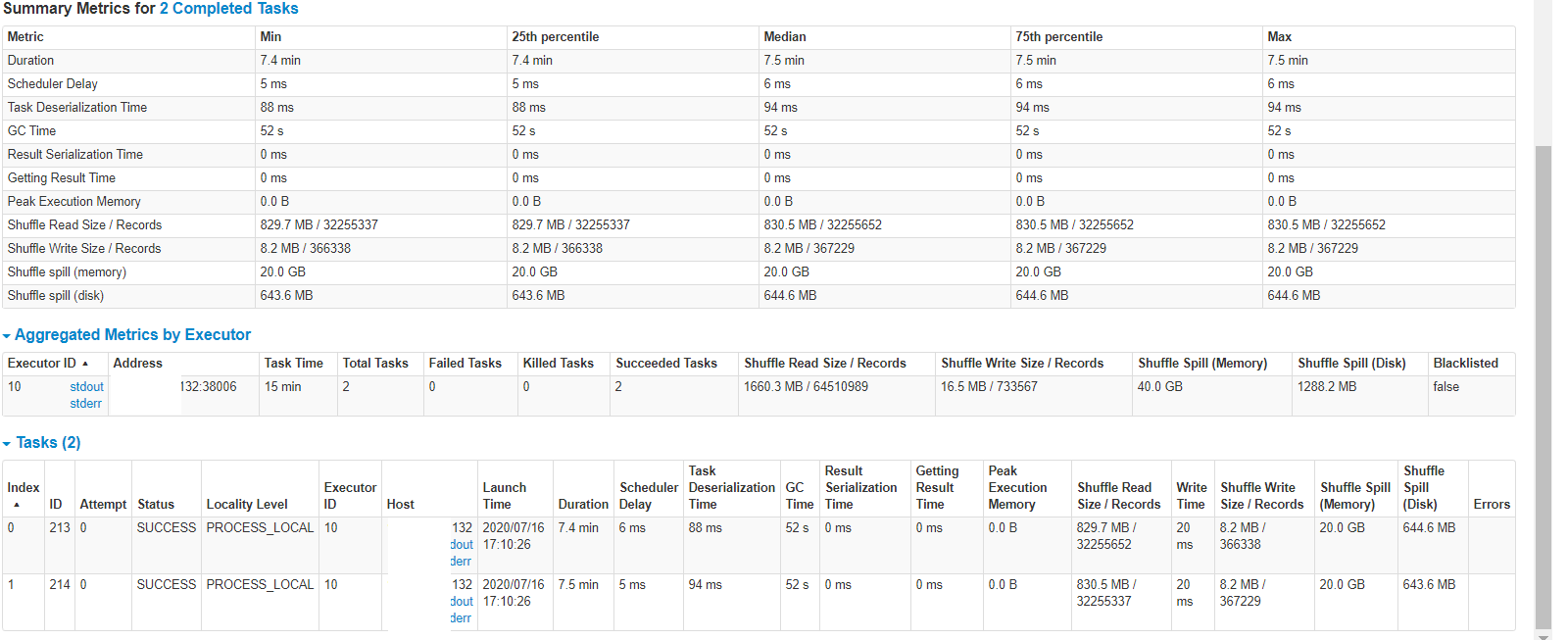Click the Metric header in Summary Metrics table
1568x640 pixels.
click(x=25, y=37)
